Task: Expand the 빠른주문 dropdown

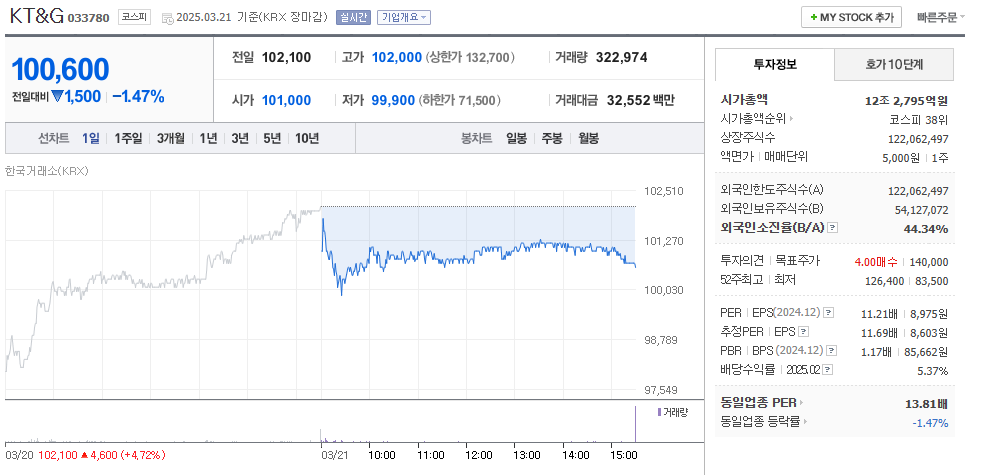Action: (x=941, y=18)
